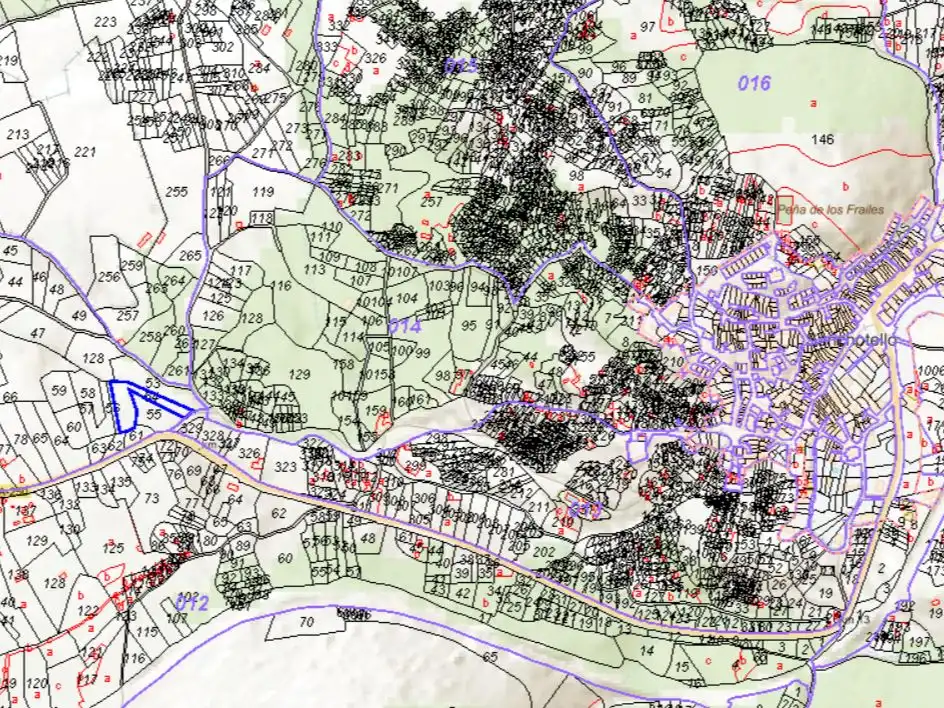Viewport: 944px width, 708px height.
Task: Click parcel number 265
Action: [190, 255]
